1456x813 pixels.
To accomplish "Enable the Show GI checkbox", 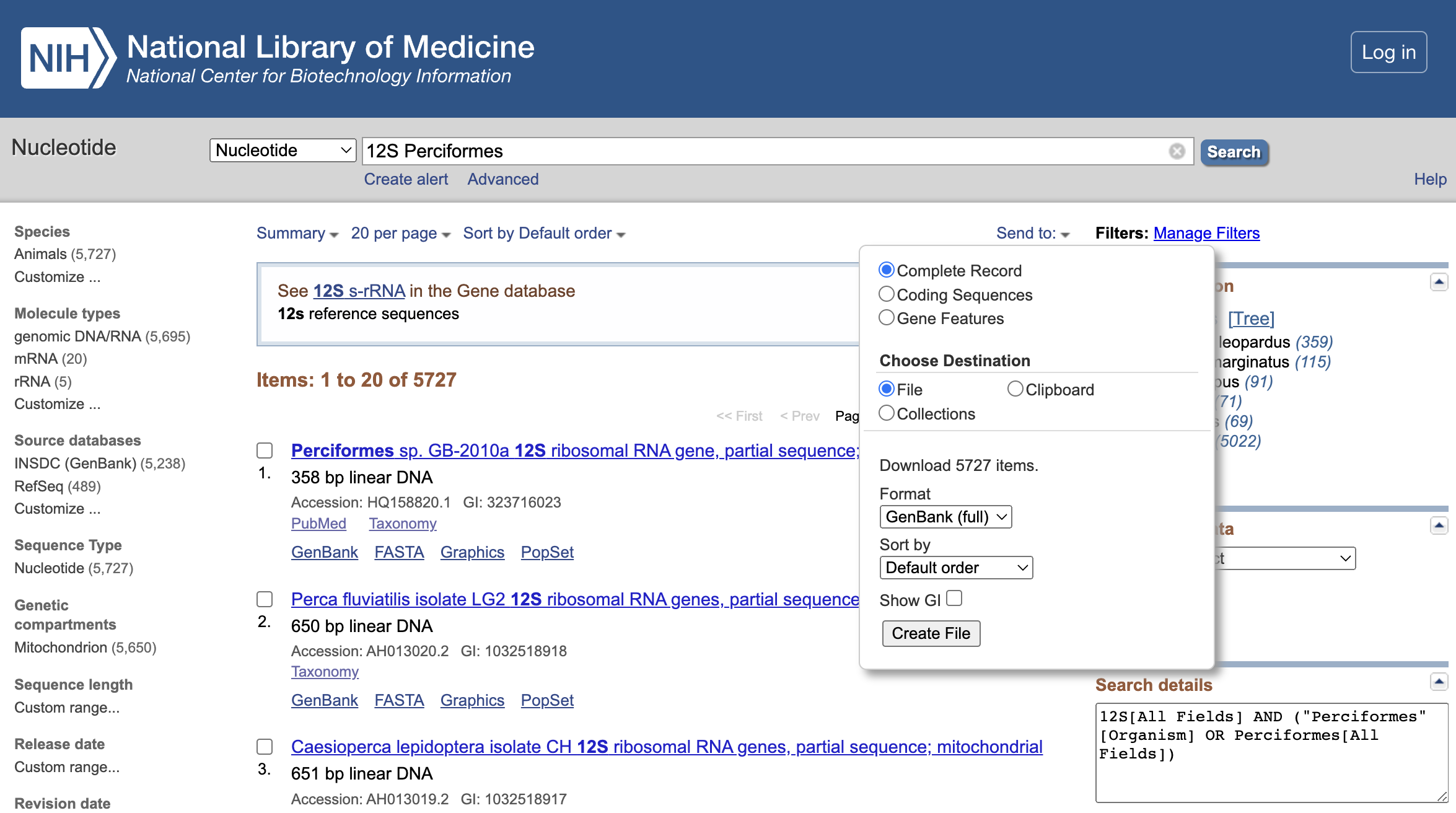I will point(954,599).
